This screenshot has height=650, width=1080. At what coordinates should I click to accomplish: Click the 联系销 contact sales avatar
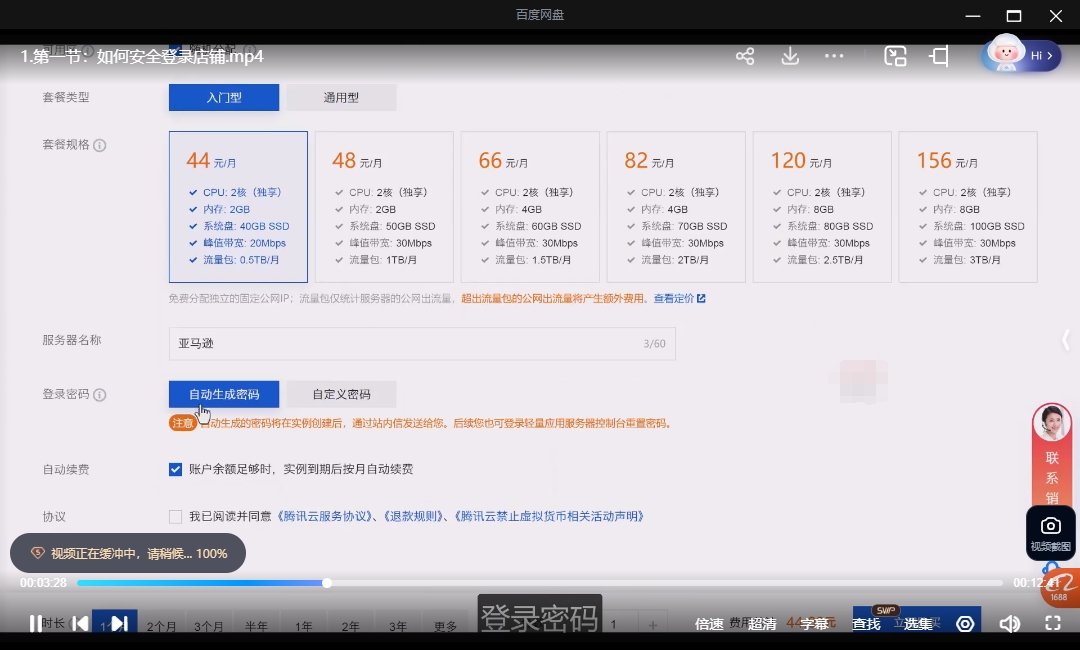pyautogui.click(x=1052, y=423)
